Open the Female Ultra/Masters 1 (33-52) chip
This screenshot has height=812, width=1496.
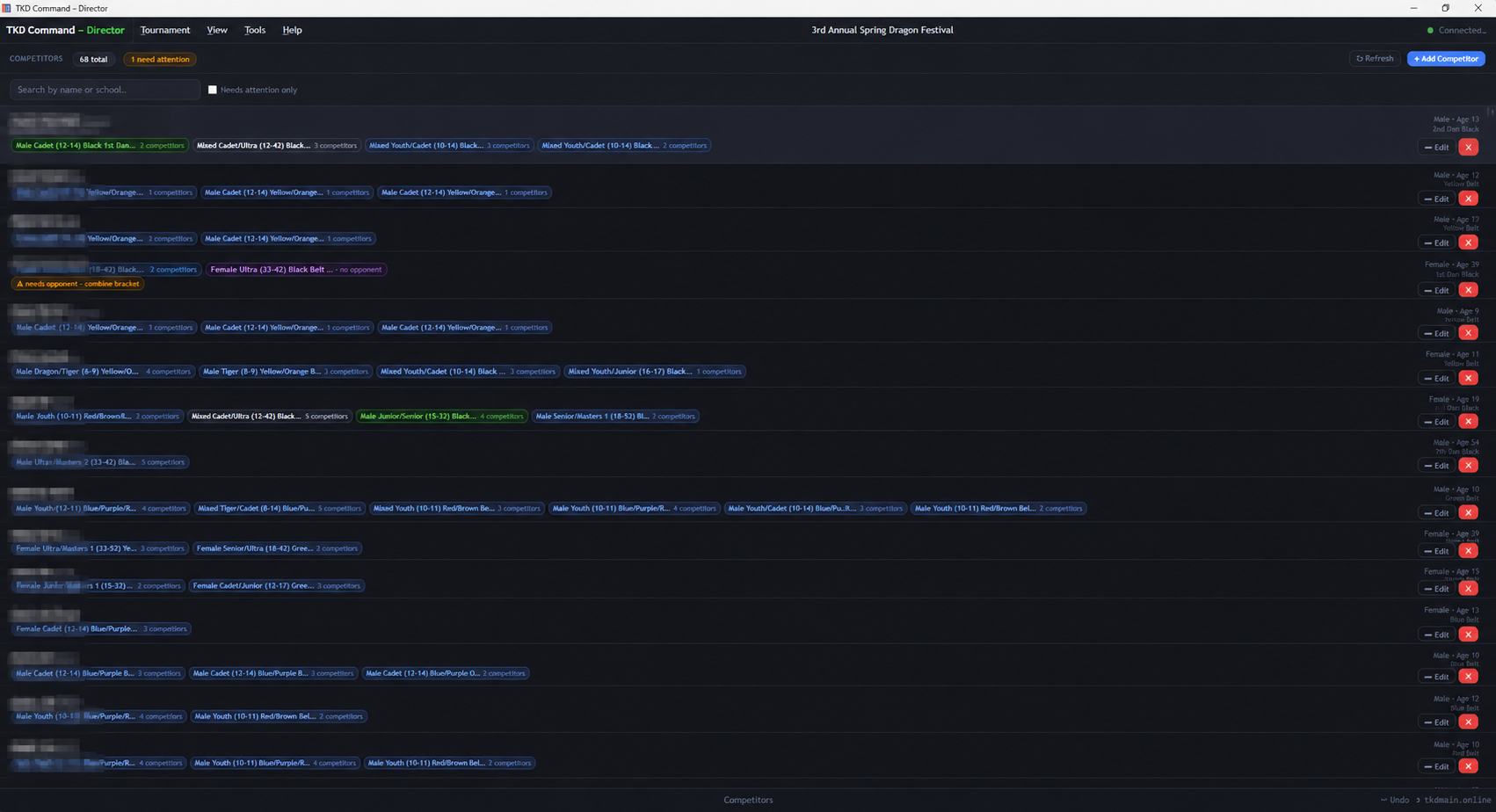pyautogui.click(x=100, y=548)
